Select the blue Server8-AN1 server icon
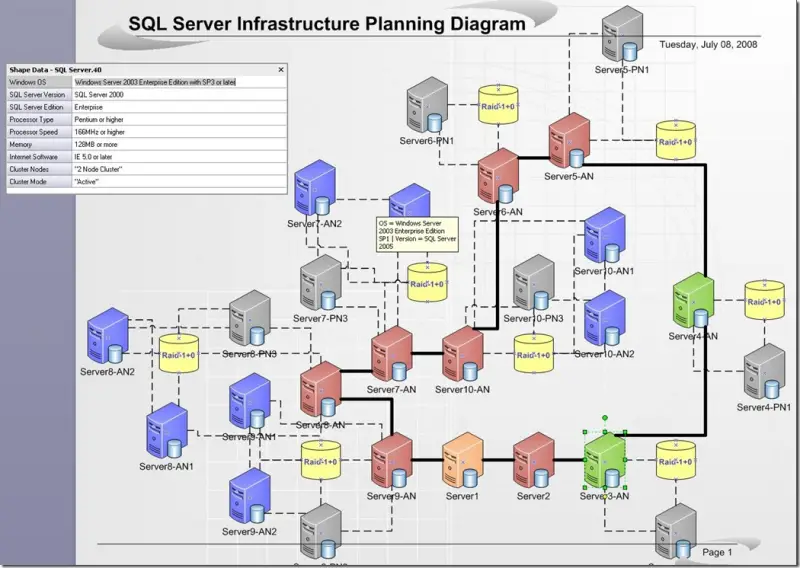800x568 pixels. click(x=167, y=431)
